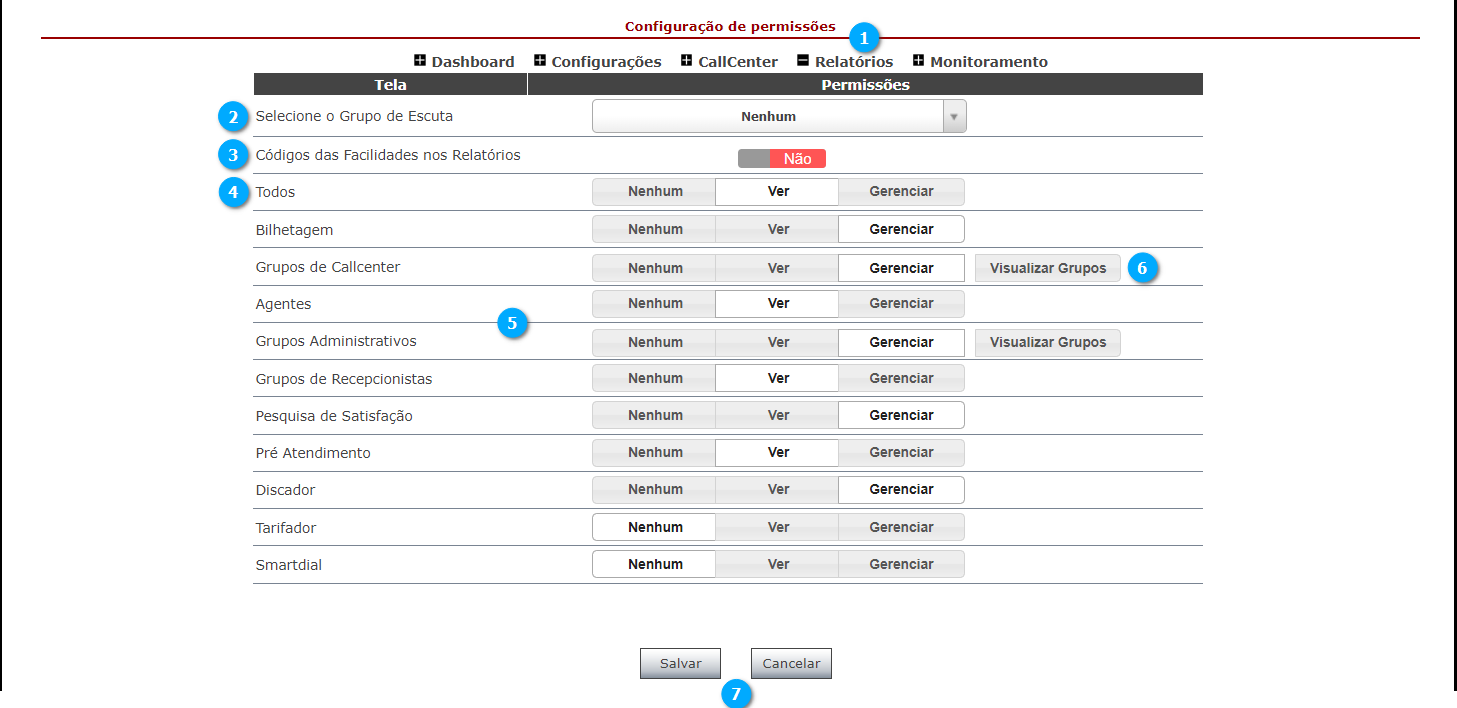Viewport: 1457px width, 708px height.
Task: Set Grupos Administrativos to Ver
Action: coord(778,342)
